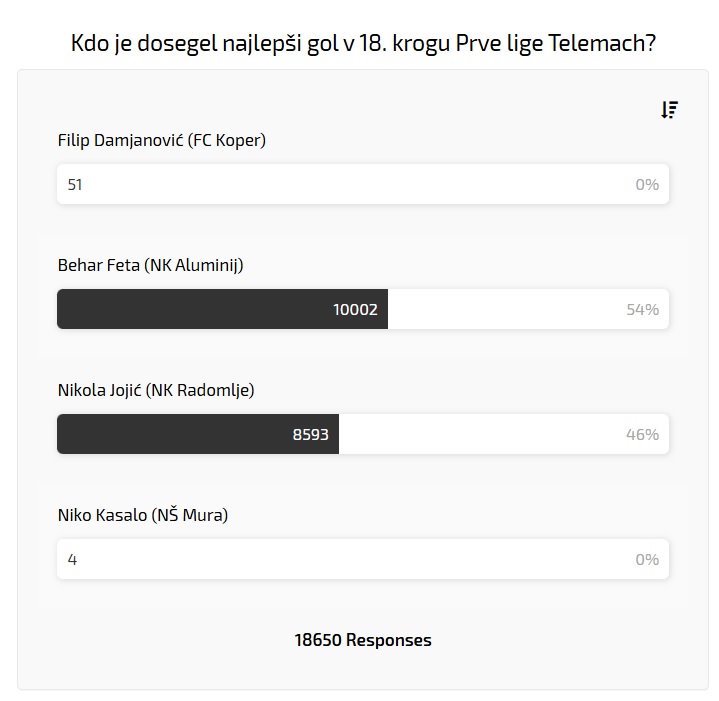Select Filip Damjanović (FC Koper) option label
Image resolution: width=719 pixels, height=701 pixels.
coord(162,141)
